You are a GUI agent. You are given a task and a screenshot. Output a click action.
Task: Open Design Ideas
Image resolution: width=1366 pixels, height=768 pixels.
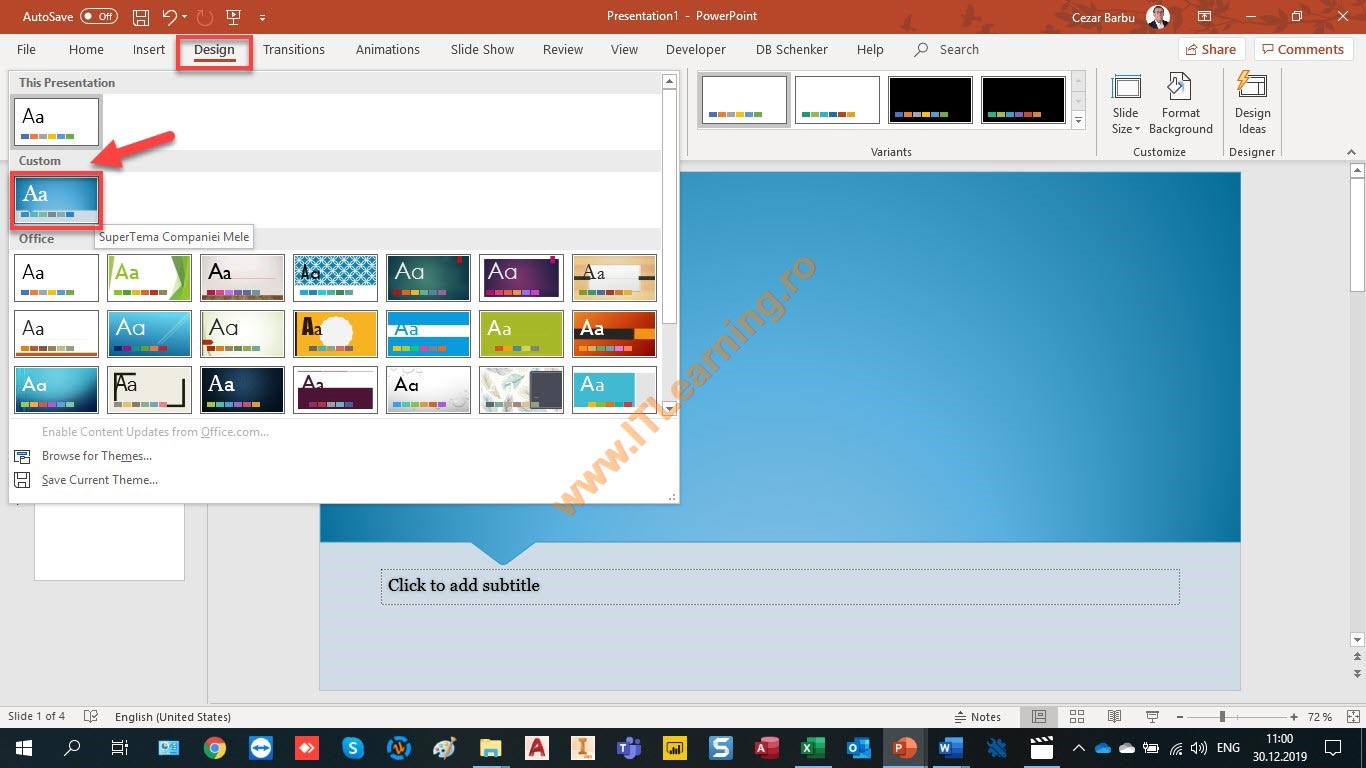click(1252, 104)
